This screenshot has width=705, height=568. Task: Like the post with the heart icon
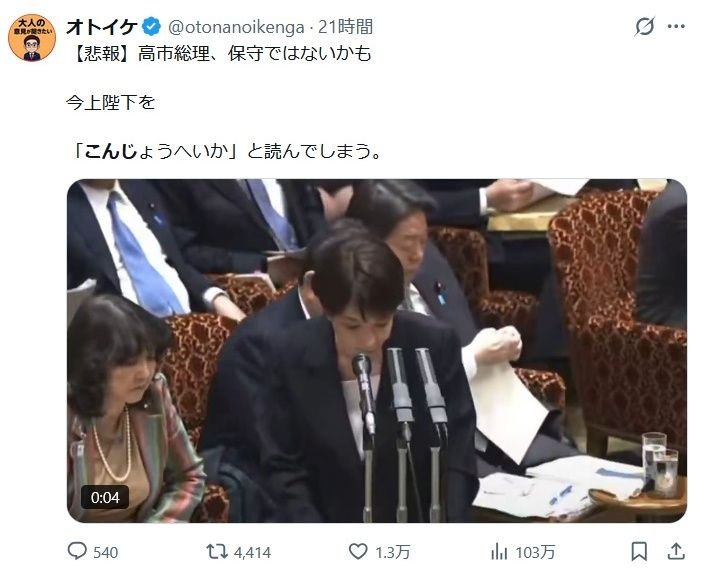[358, 551]
